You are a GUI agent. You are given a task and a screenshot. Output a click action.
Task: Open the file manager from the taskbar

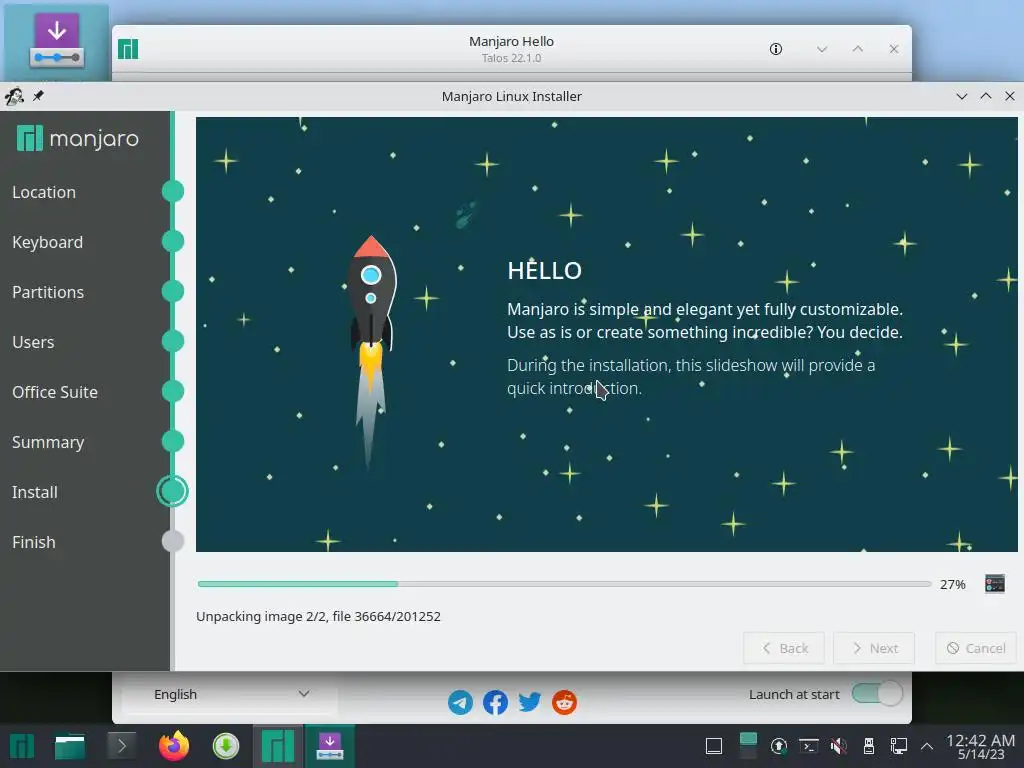tap(70, 746)
